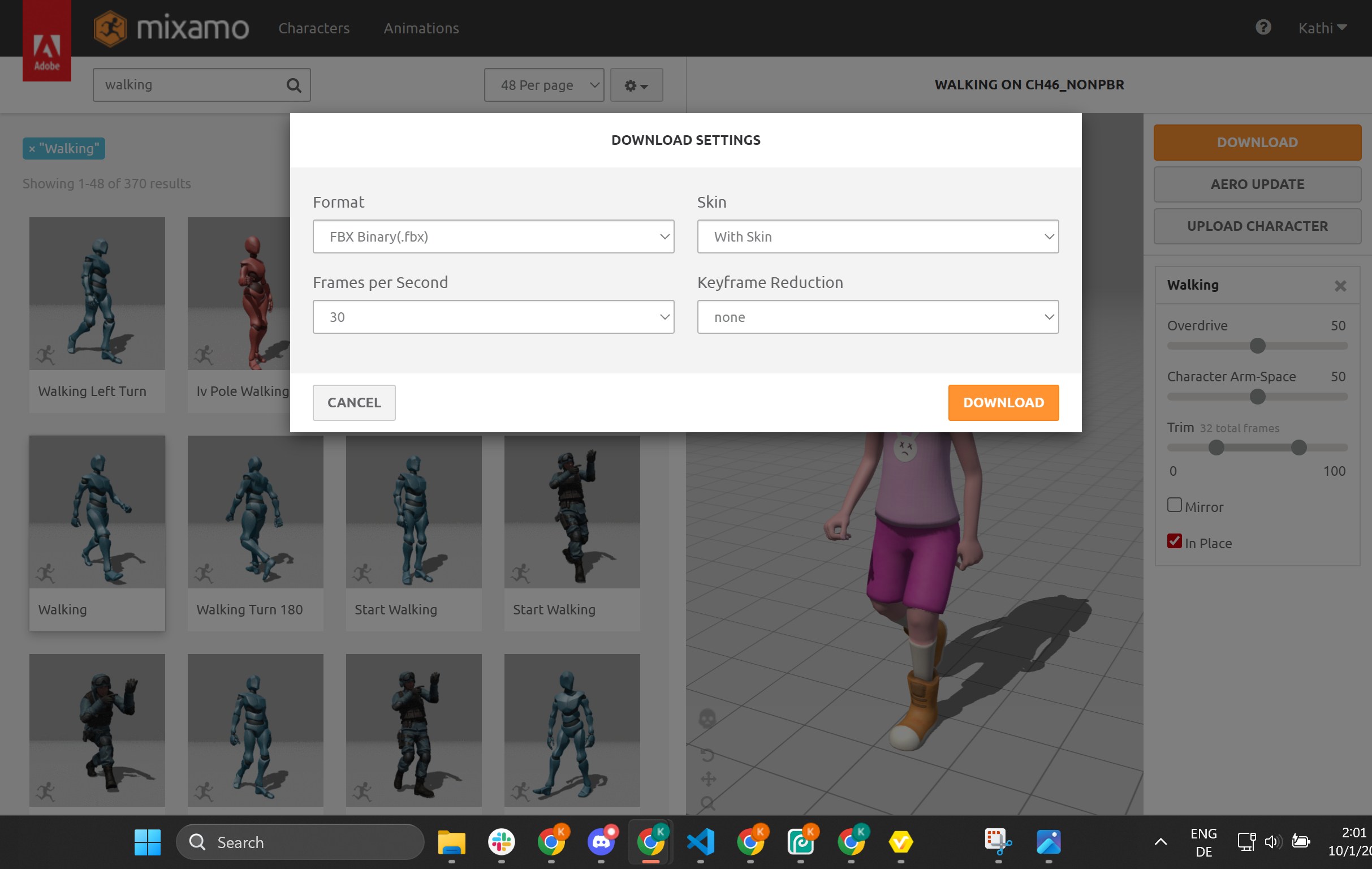The image size is (1372, 869).
Task: Click the CANCEL button
Action: click(354, 402)
